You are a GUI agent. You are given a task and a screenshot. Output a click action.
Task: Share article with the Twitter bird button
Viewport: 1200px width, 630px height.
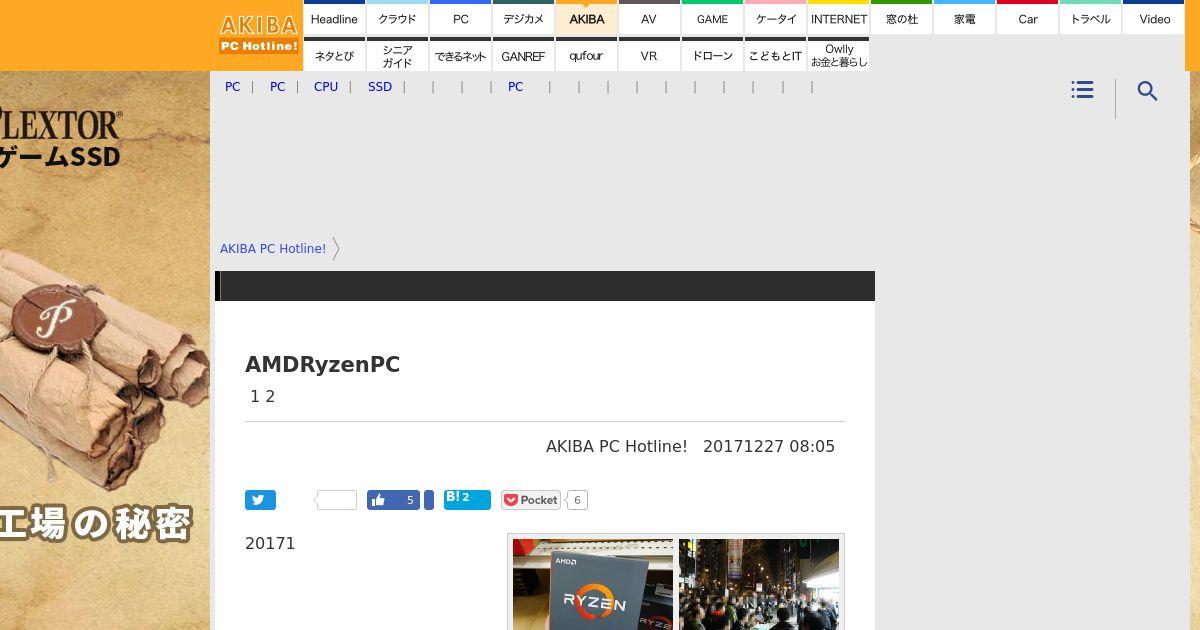(x=260, y=500)
